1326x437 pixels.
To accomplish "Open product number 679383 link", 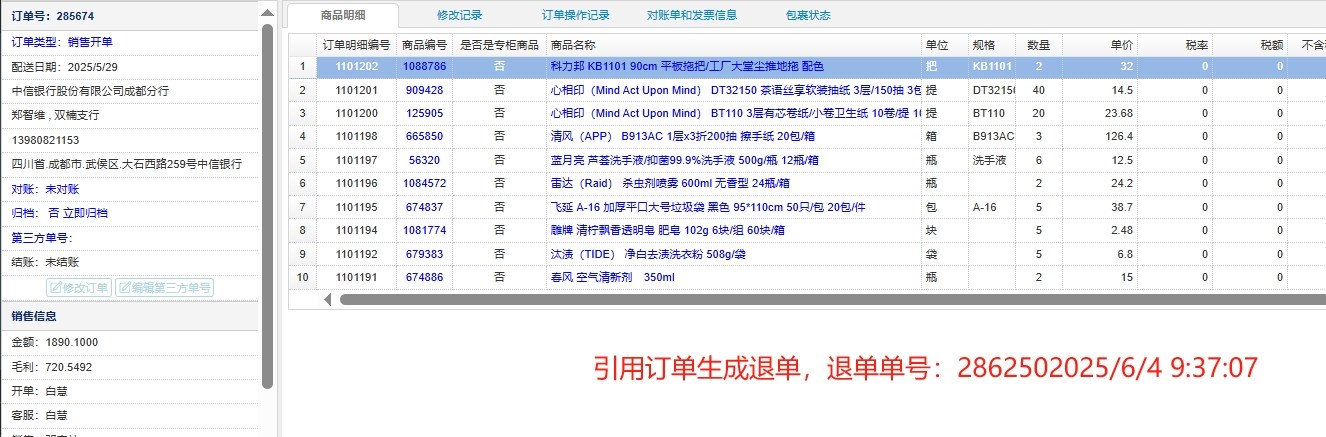I will click(x=424, y=254).
